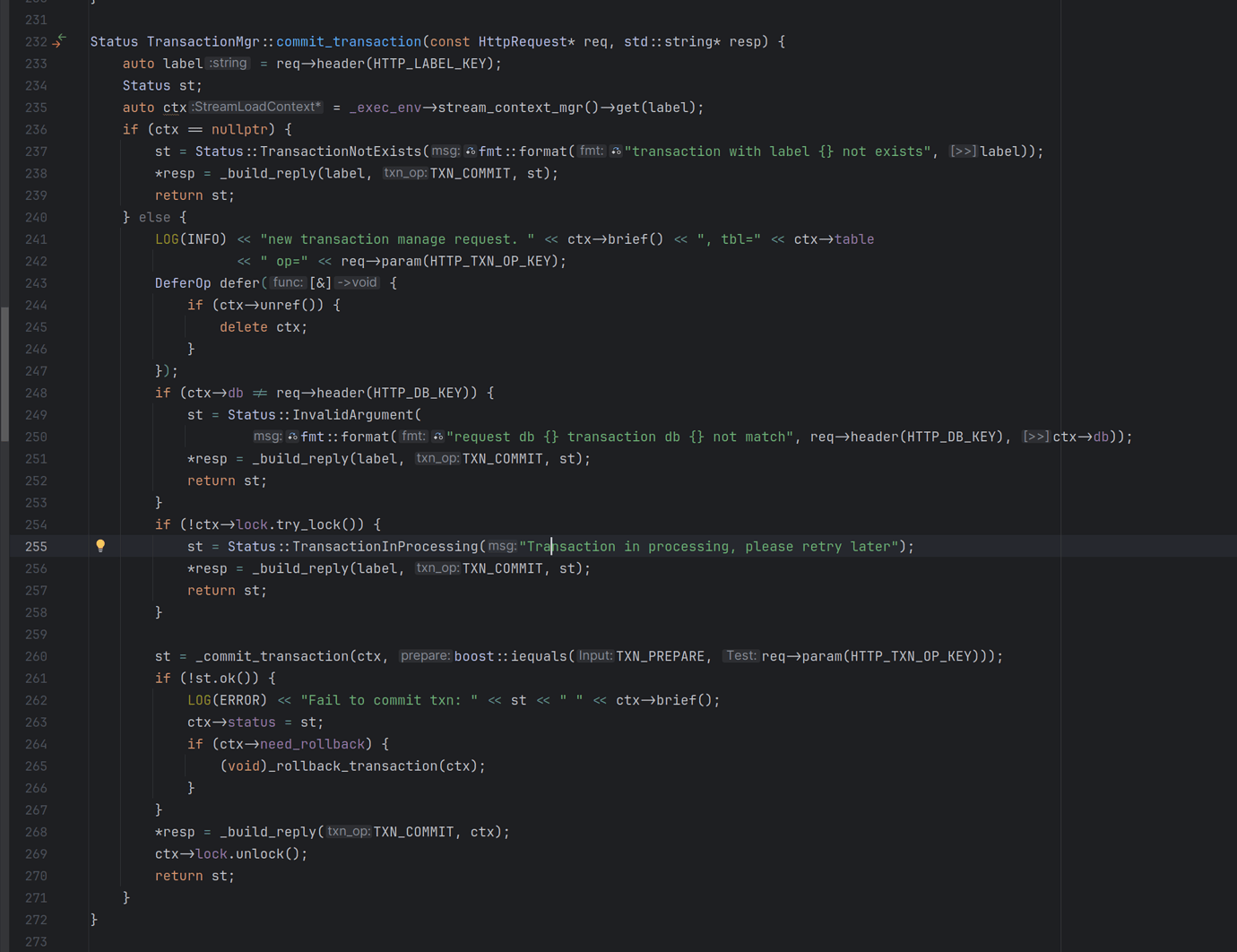Screen dimensions: 1237x952
Task: Expand the [>>] hint before label on line 237
Action: 963,151
